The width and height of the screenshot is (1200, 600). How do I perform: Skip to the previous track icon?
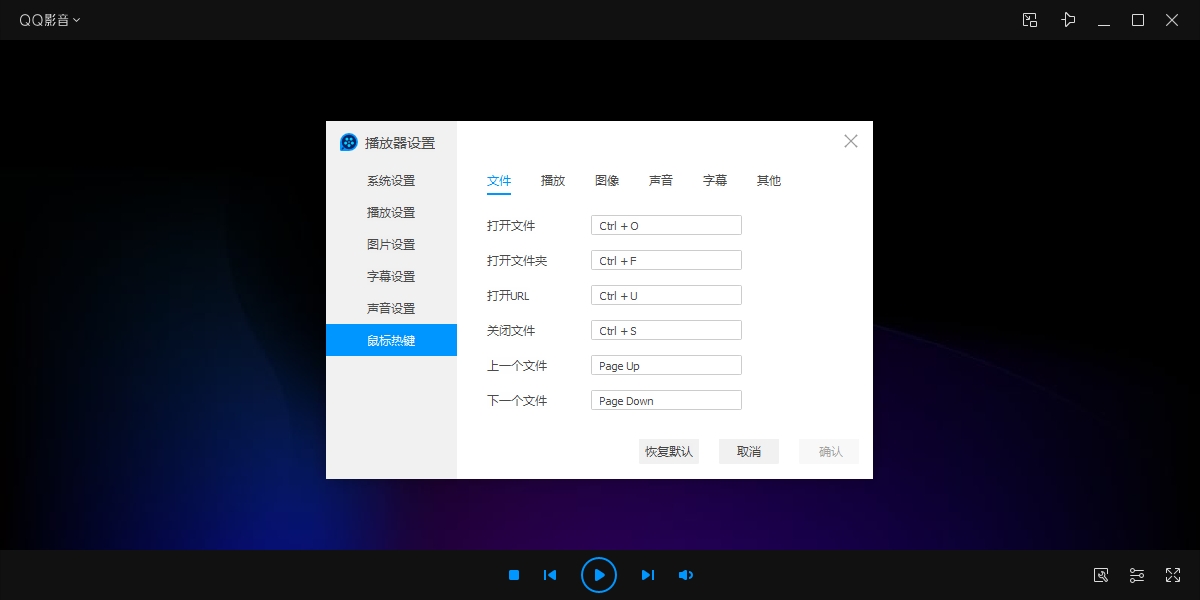(x=549, y=575)
